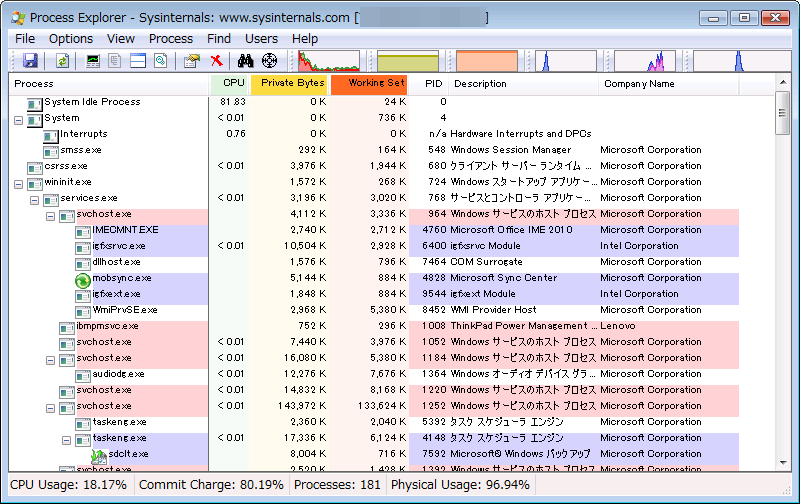Viewport: 800px width, 504px height.
Task: Click the commit history mini graph
Action: tap(408, 61)
